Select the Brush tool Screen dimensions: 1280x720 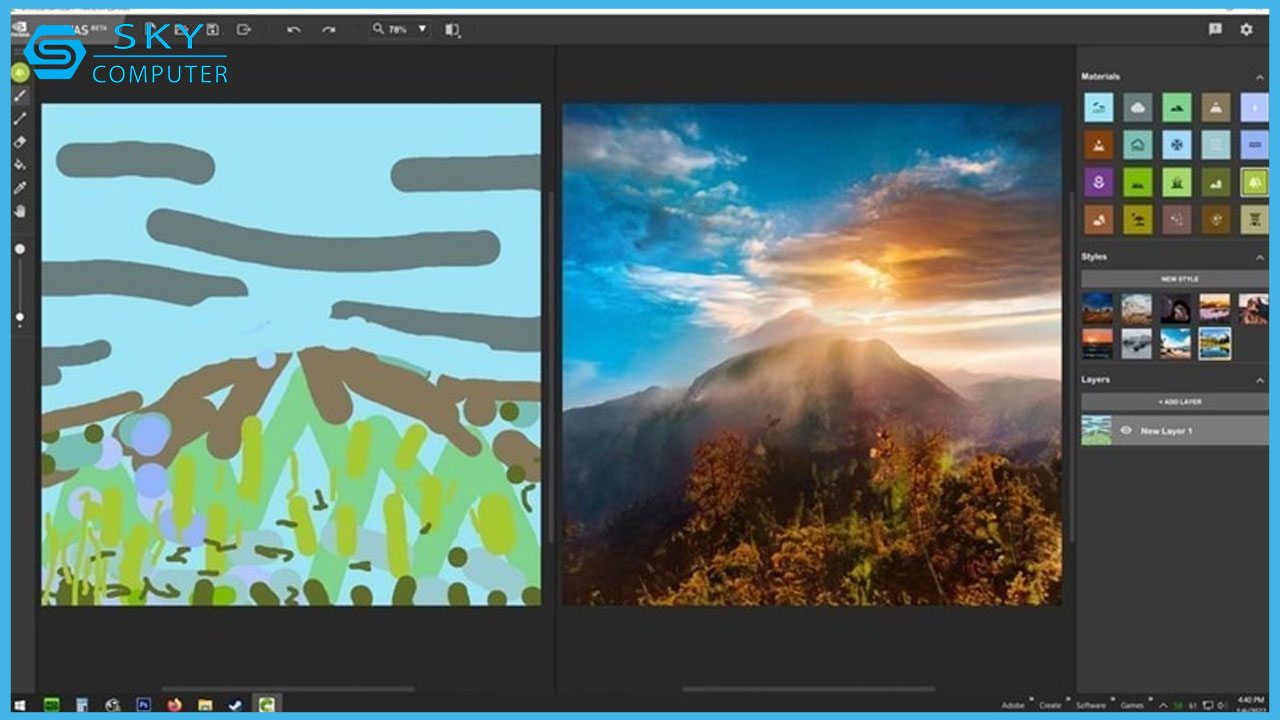20,96
